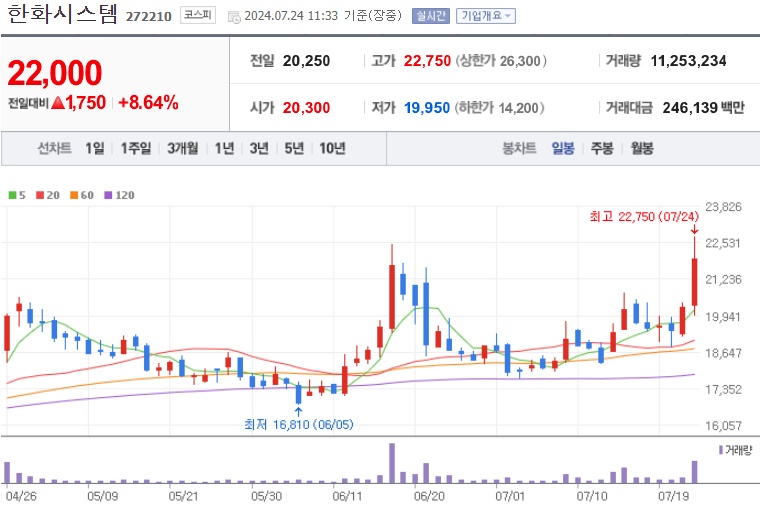The height and width of the screenshot is (510, 760).
Task: Click the 07/19 date axis label
Action: click(x=673, y=496)
